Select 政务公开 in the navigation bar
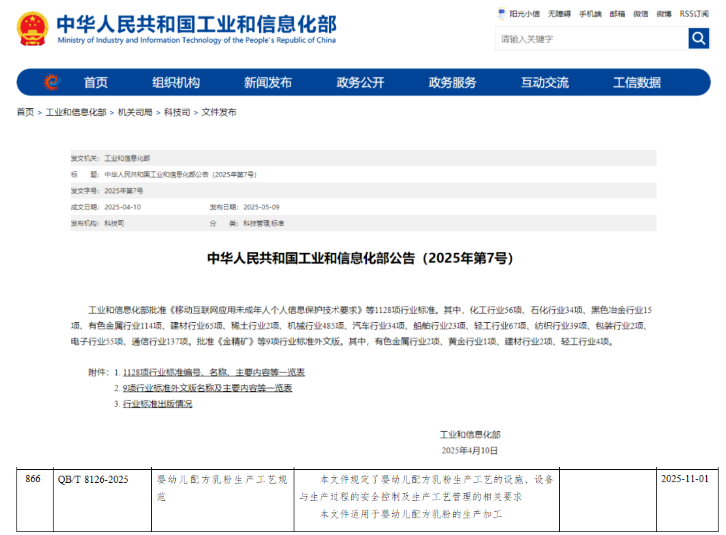 (360, 82)
